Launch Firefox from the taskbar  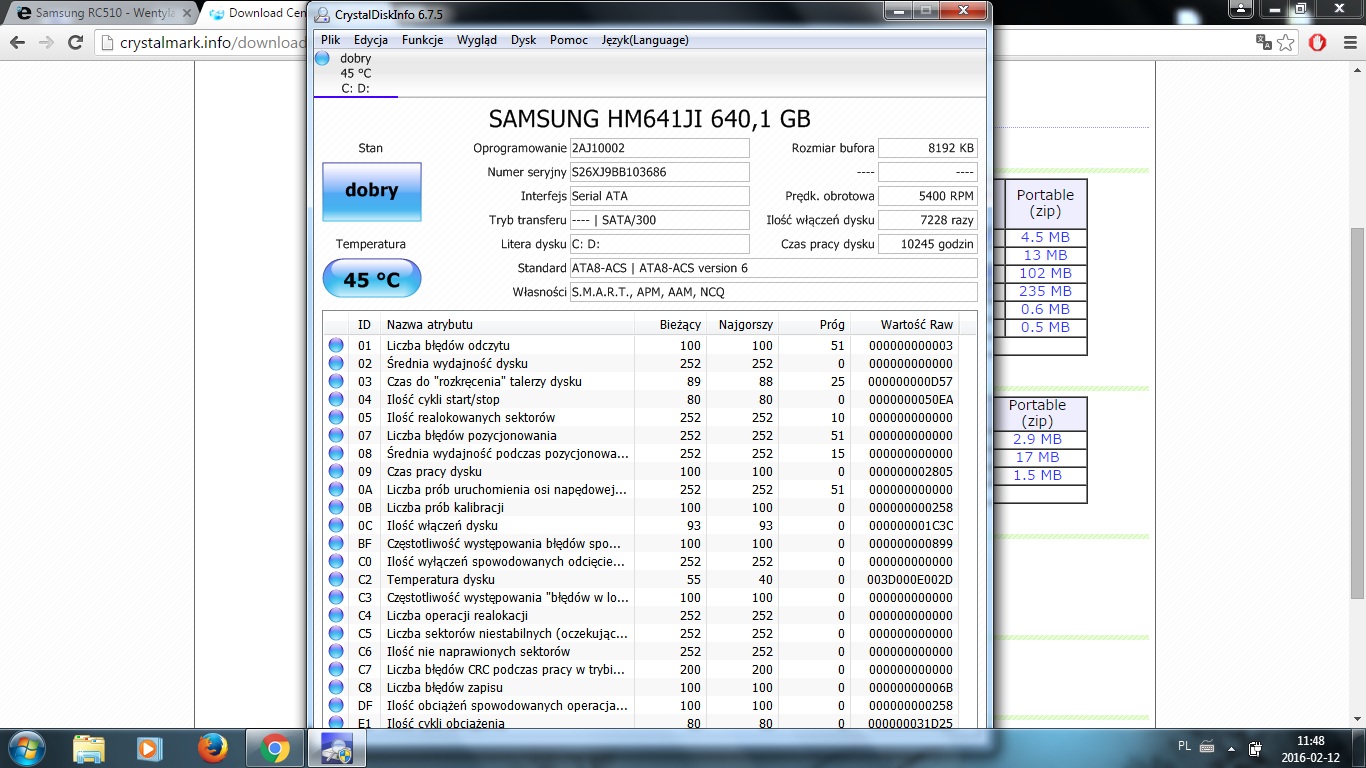point(212,747)
